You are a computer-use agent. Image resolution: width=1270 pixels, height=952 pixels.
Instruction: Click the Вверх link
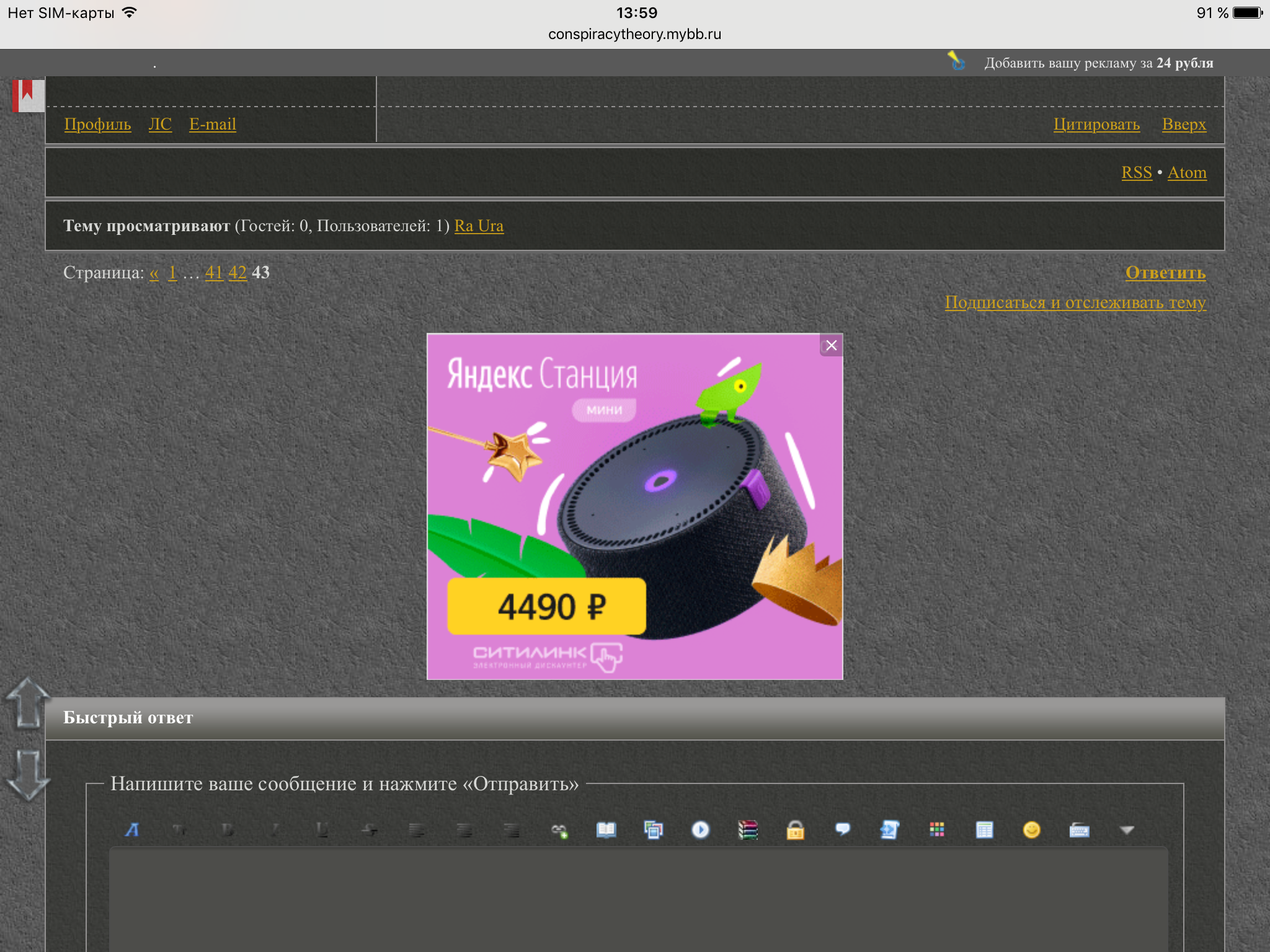tap(1184, 124)
